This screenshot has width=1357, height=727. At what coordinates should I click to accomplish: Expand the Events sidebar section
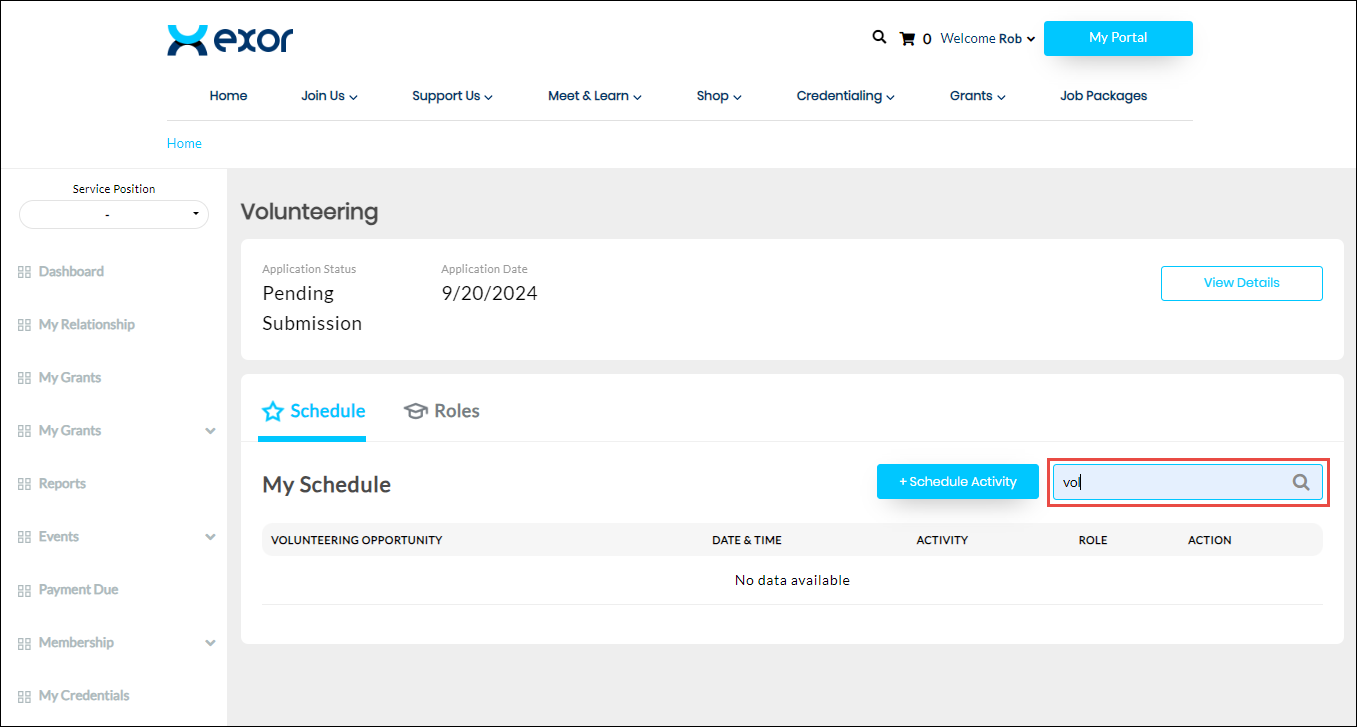(210, 537)
